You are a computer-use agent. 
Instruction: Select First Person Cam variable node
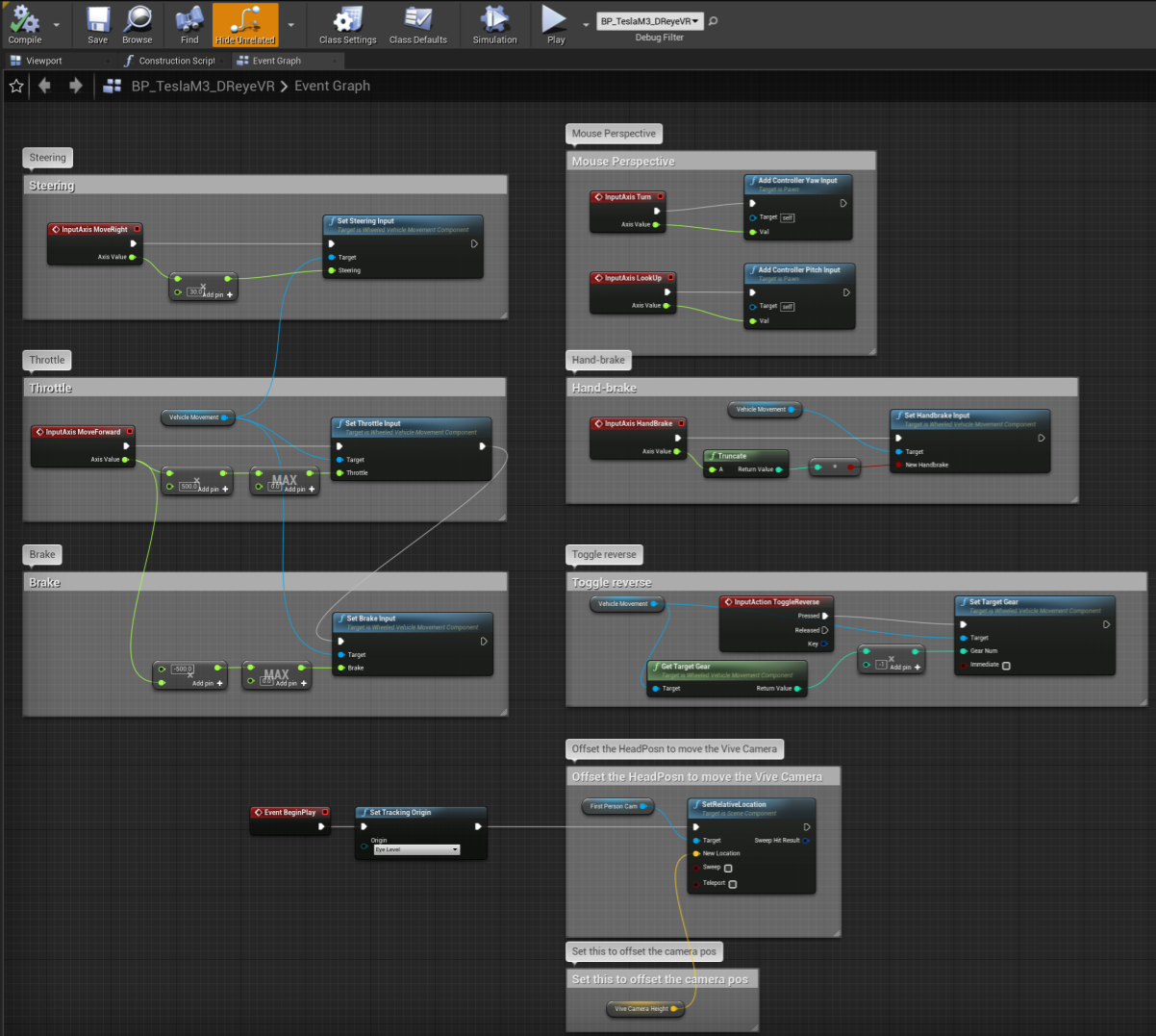[x=618, y=806]
